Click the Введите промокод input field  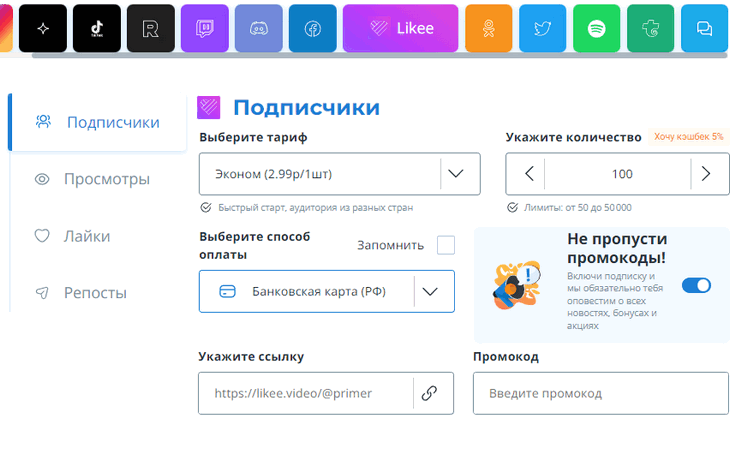(601, 393)
